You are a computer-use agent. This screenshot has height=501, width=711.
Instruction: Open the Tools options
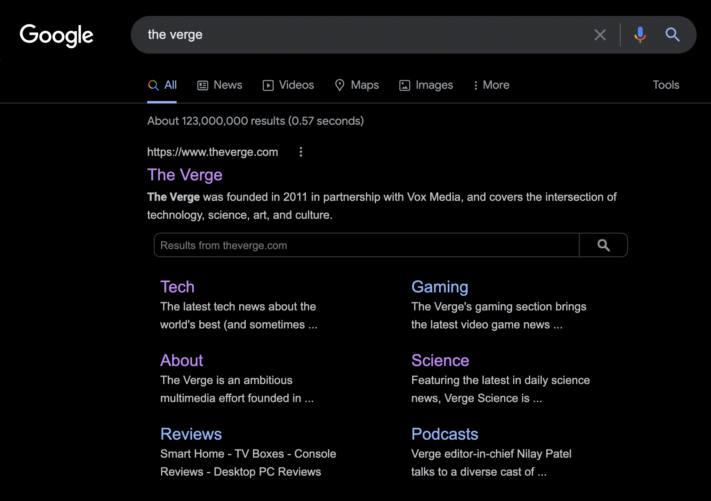coord(666,85)
